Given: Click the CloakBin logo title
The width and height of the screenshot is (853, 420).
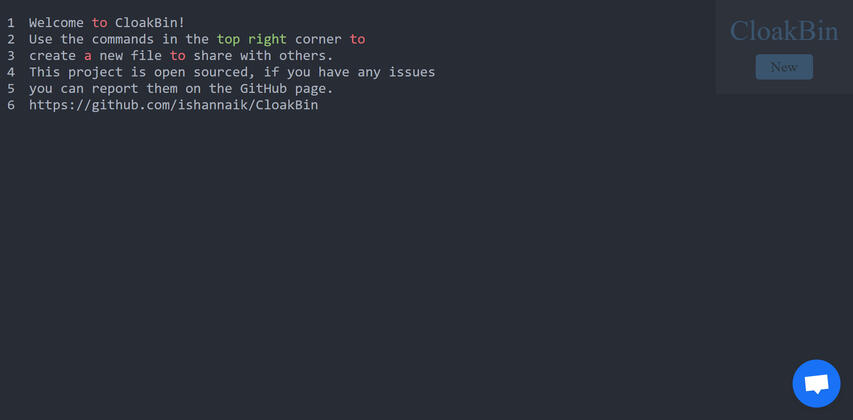Looking at the screenshot, I should (x=784, y=31).
